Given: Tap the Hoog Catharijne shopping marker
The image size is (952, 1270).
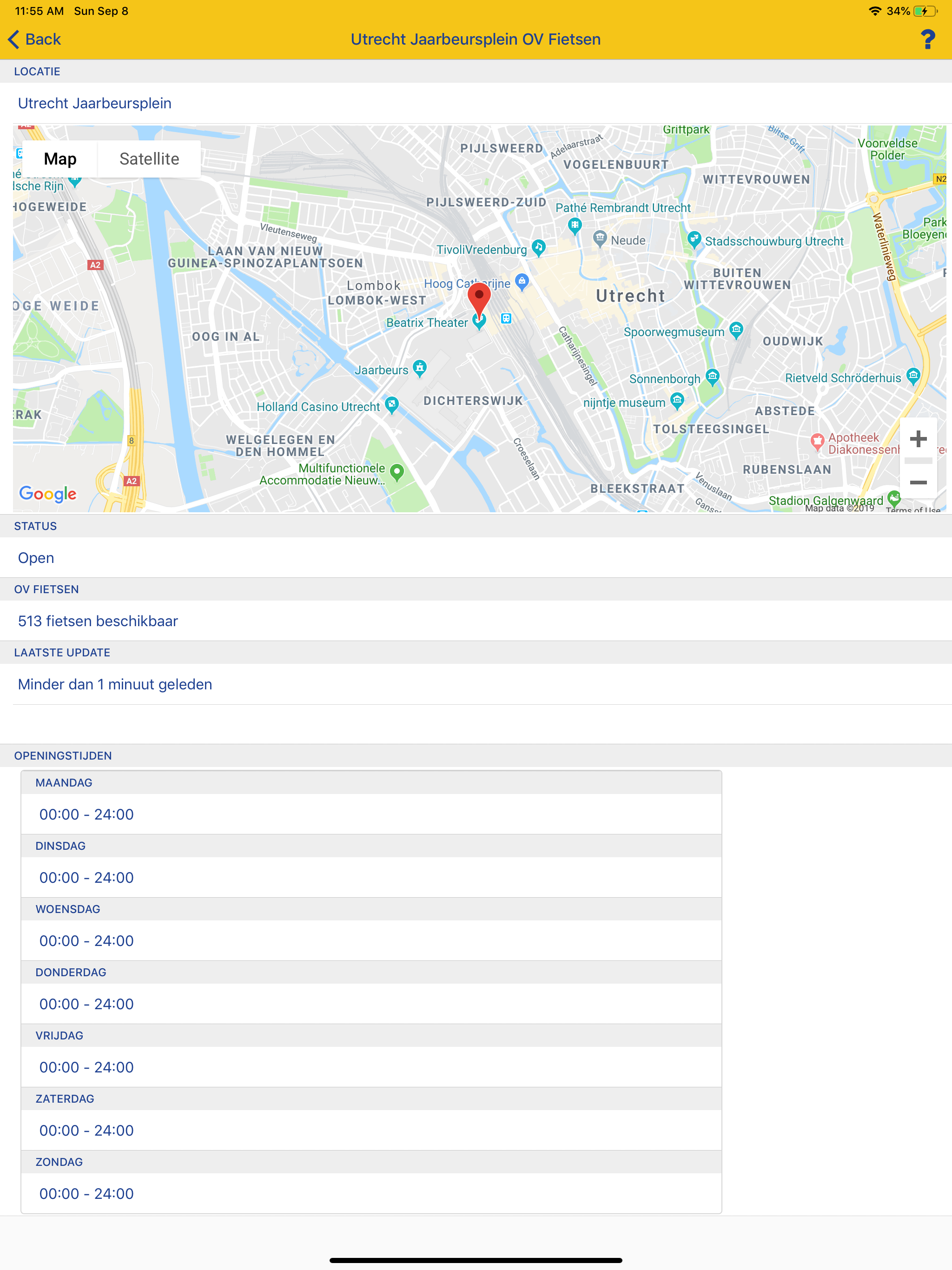Looking at the screenshot, I should click(522, 281).
